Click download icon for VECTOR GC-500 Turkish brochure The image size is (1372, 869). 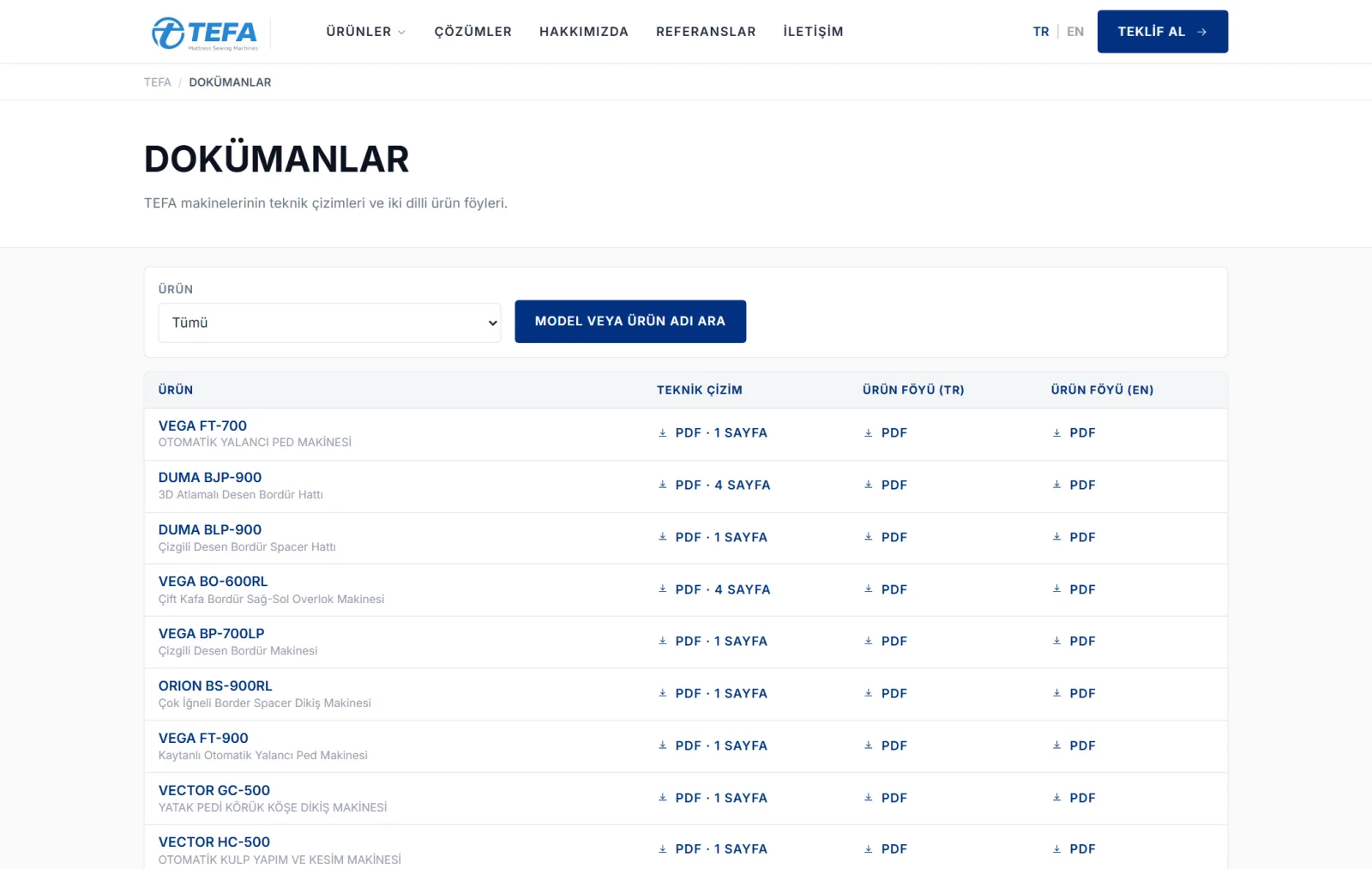[869, 798]
